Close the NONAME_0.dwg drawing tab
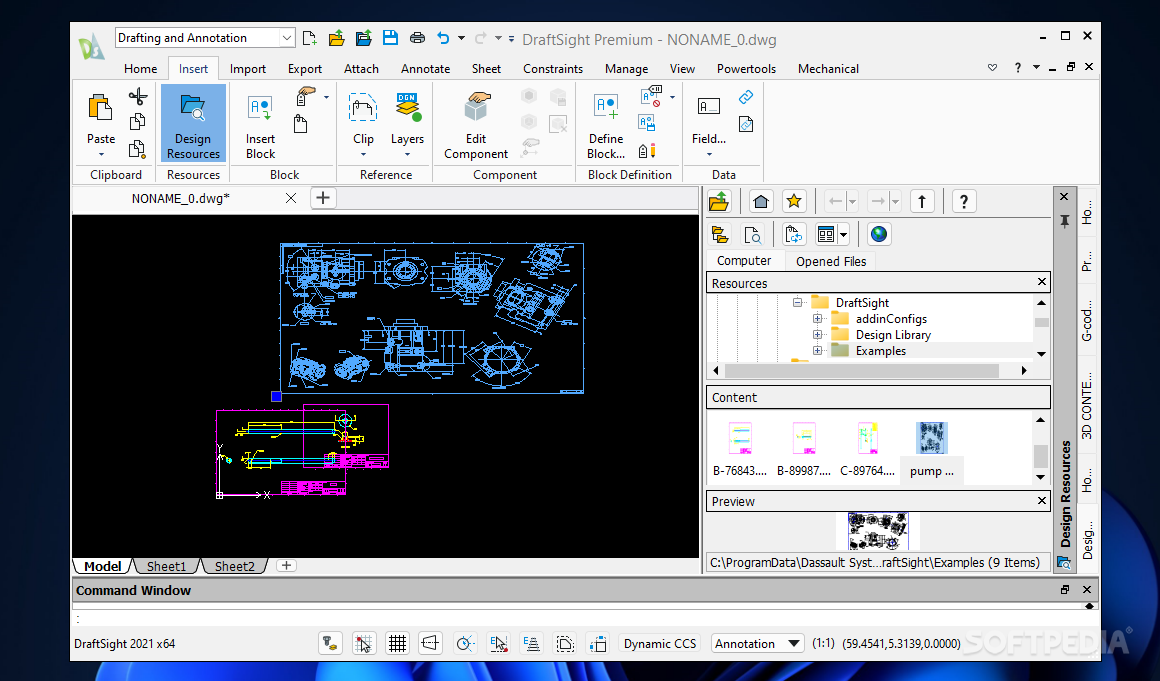Image resolution: width=1160 pixels, height=681 pixels. [291, 198]
